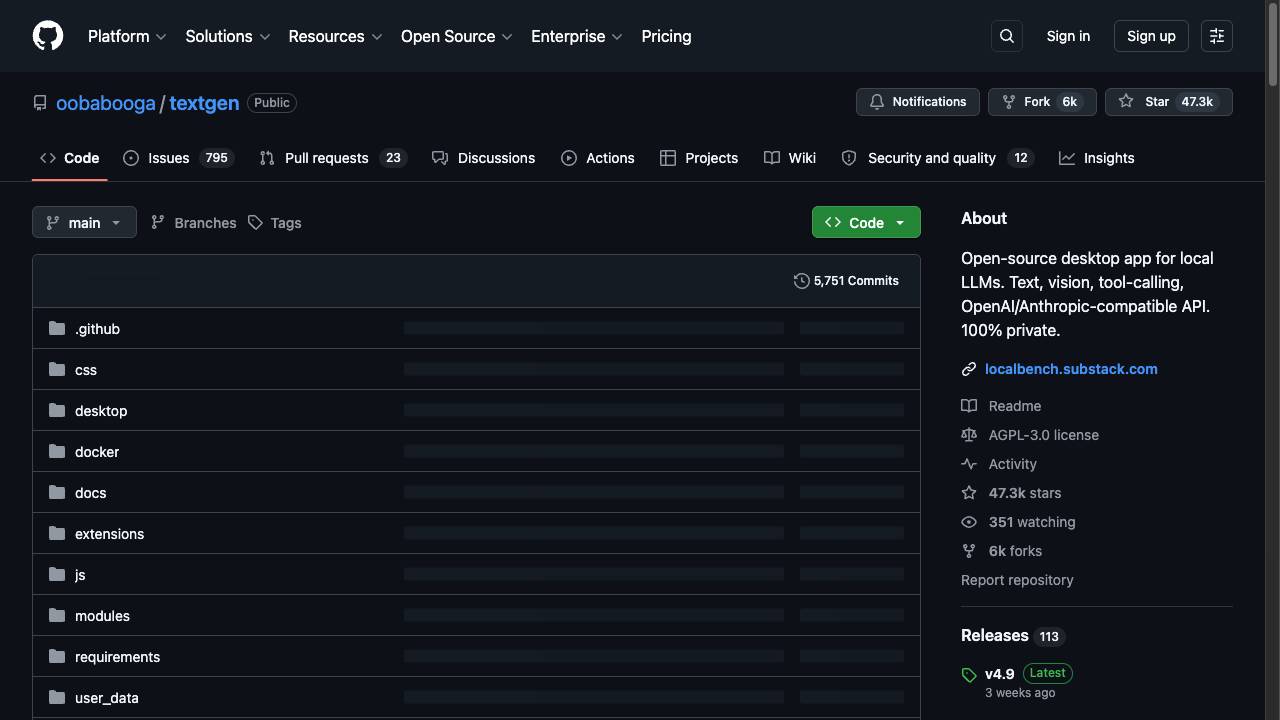Click the GitHub octocat logo
Screen dimensions: 1280x720
coord(48,36)
